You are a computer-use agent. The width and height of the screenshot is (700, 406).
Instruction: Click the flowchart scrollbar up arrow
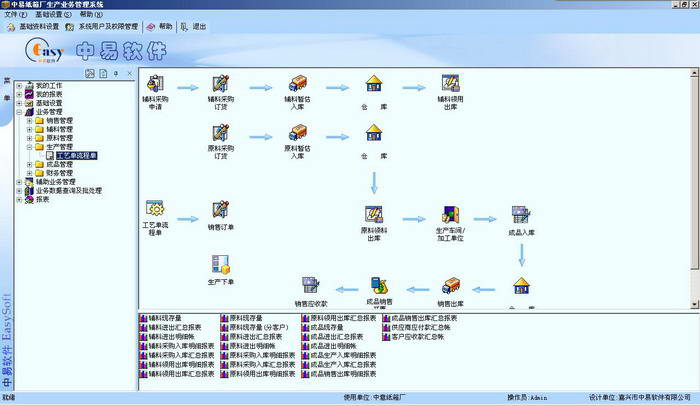click(694, 73)
